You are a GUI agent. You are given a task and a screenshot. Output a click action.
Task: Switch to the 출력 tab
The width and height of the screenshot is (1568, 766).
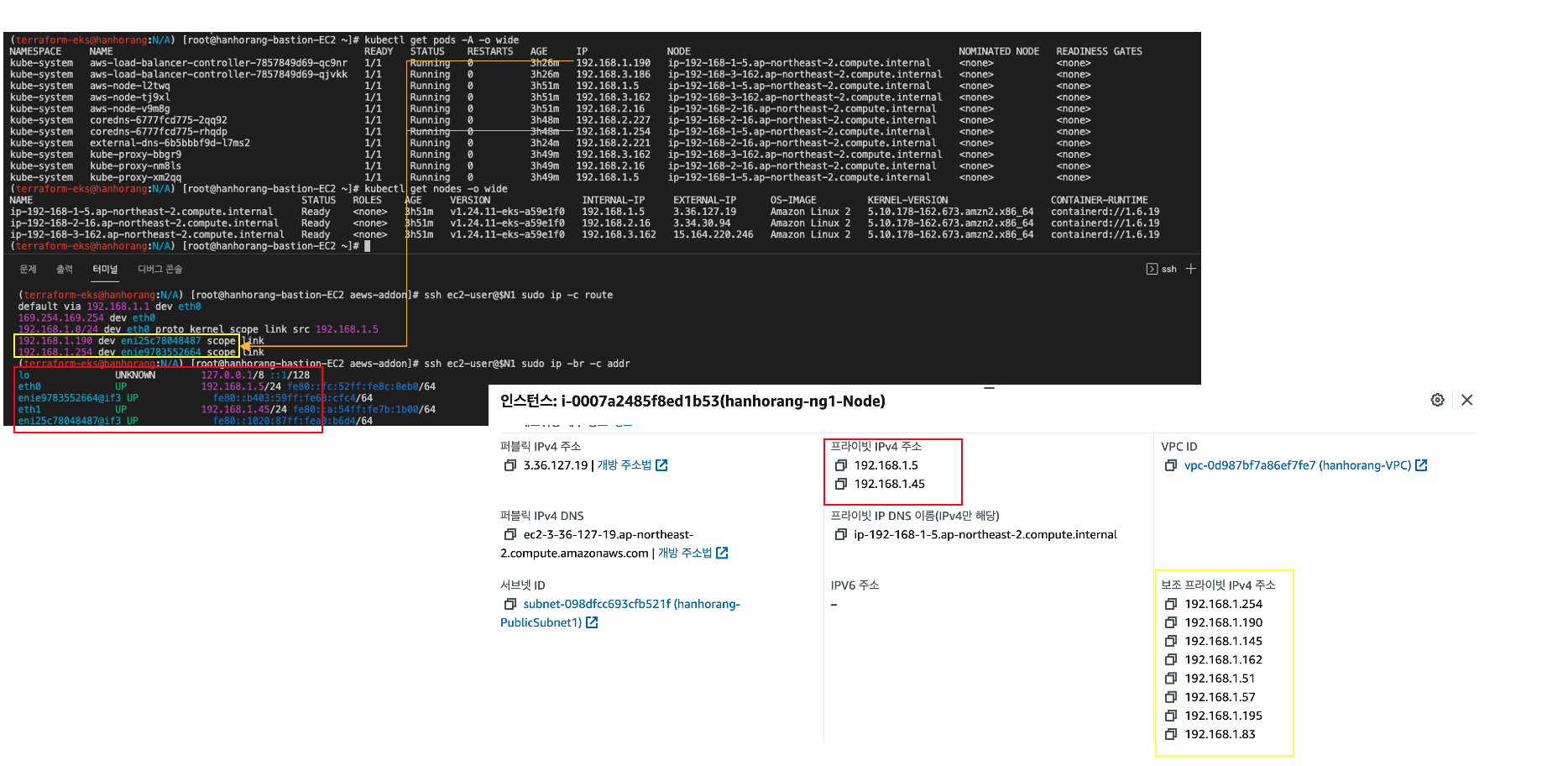(65, 269)
